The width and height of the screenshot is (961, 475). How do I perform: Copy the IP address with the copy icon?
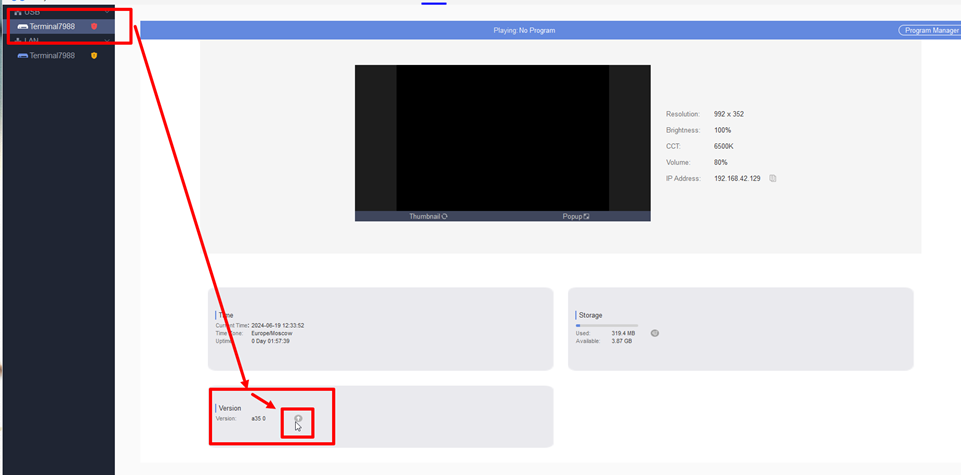pos(773,179)
